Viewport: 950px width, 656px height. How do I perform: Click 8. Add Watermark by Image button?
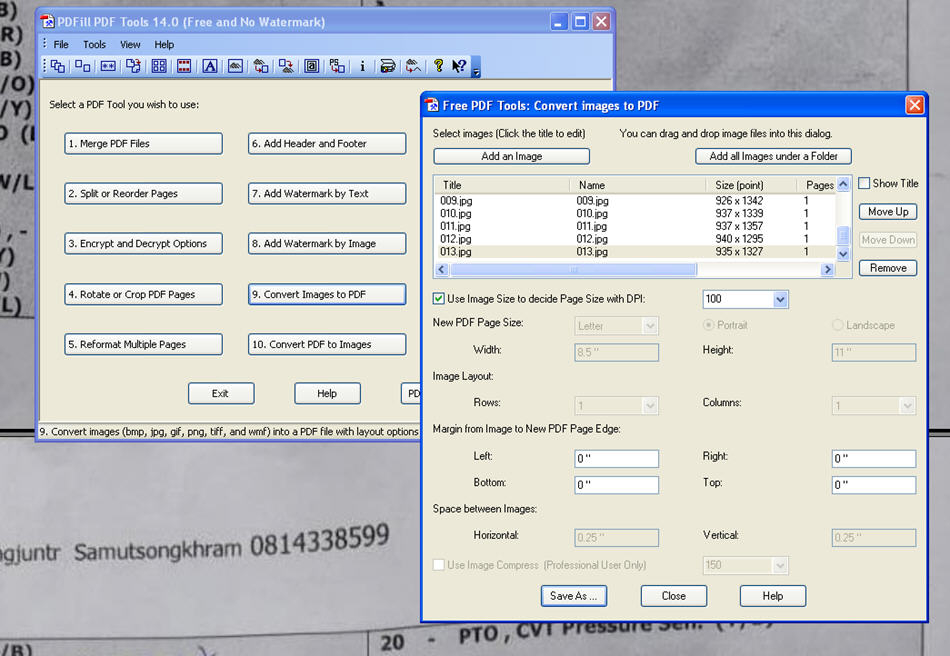point(327,244)
